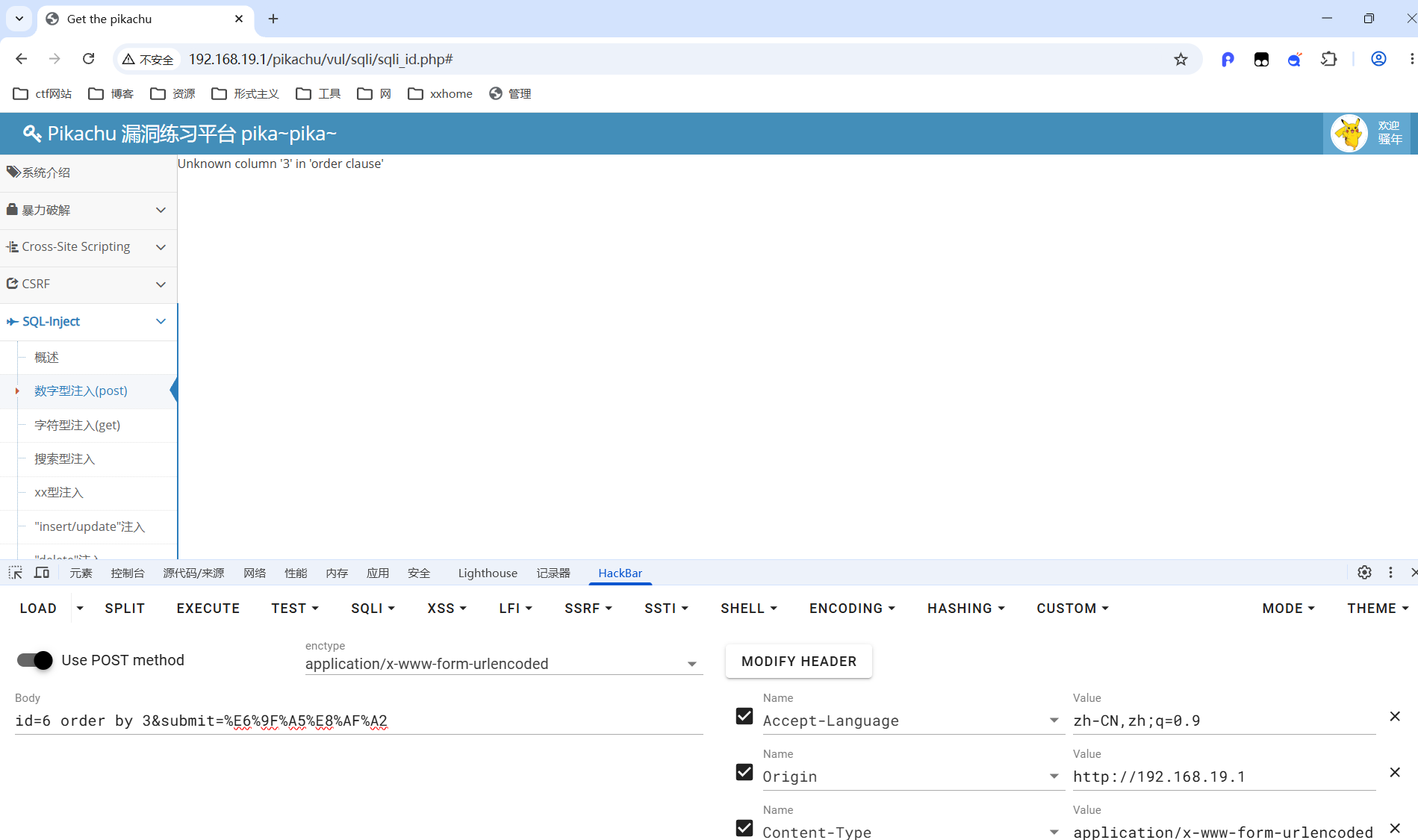The image size is (1418, 840).
Task: Click the MODIFY HEADER button
Action: coord(799,662)
